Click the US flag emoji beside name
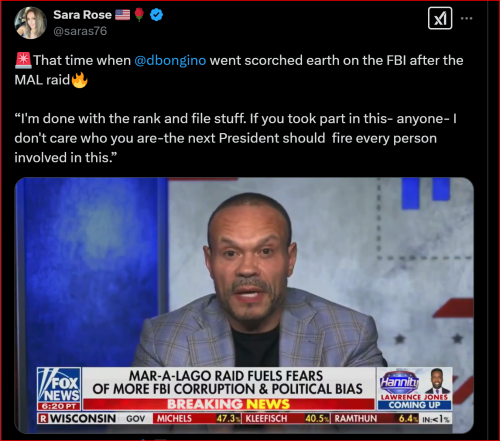The height and width of the screenshot is (441, 500). click(x=122, y=15)
